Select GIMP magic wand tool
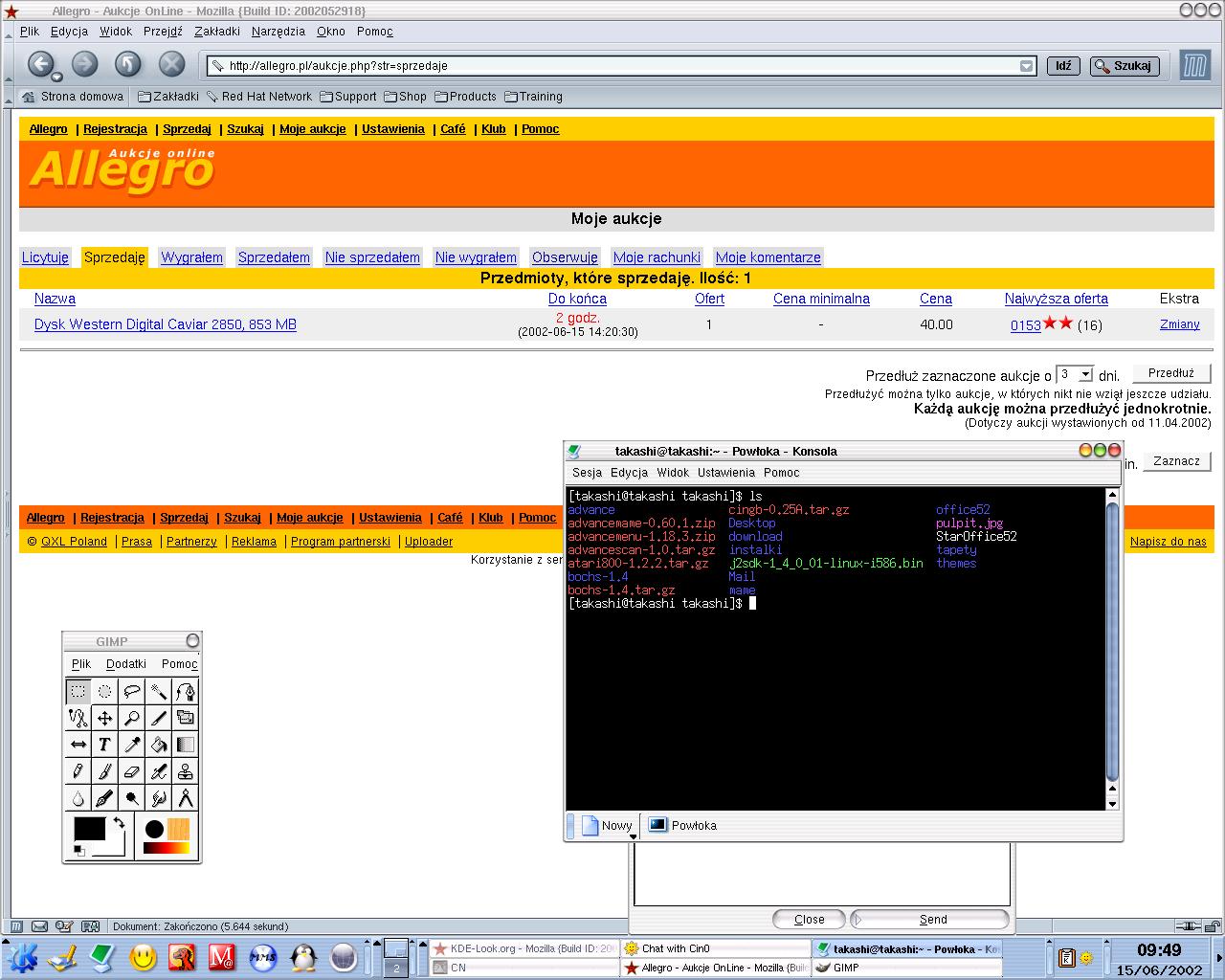Viewport: 1225px width, 980px height. click(159, 691)
